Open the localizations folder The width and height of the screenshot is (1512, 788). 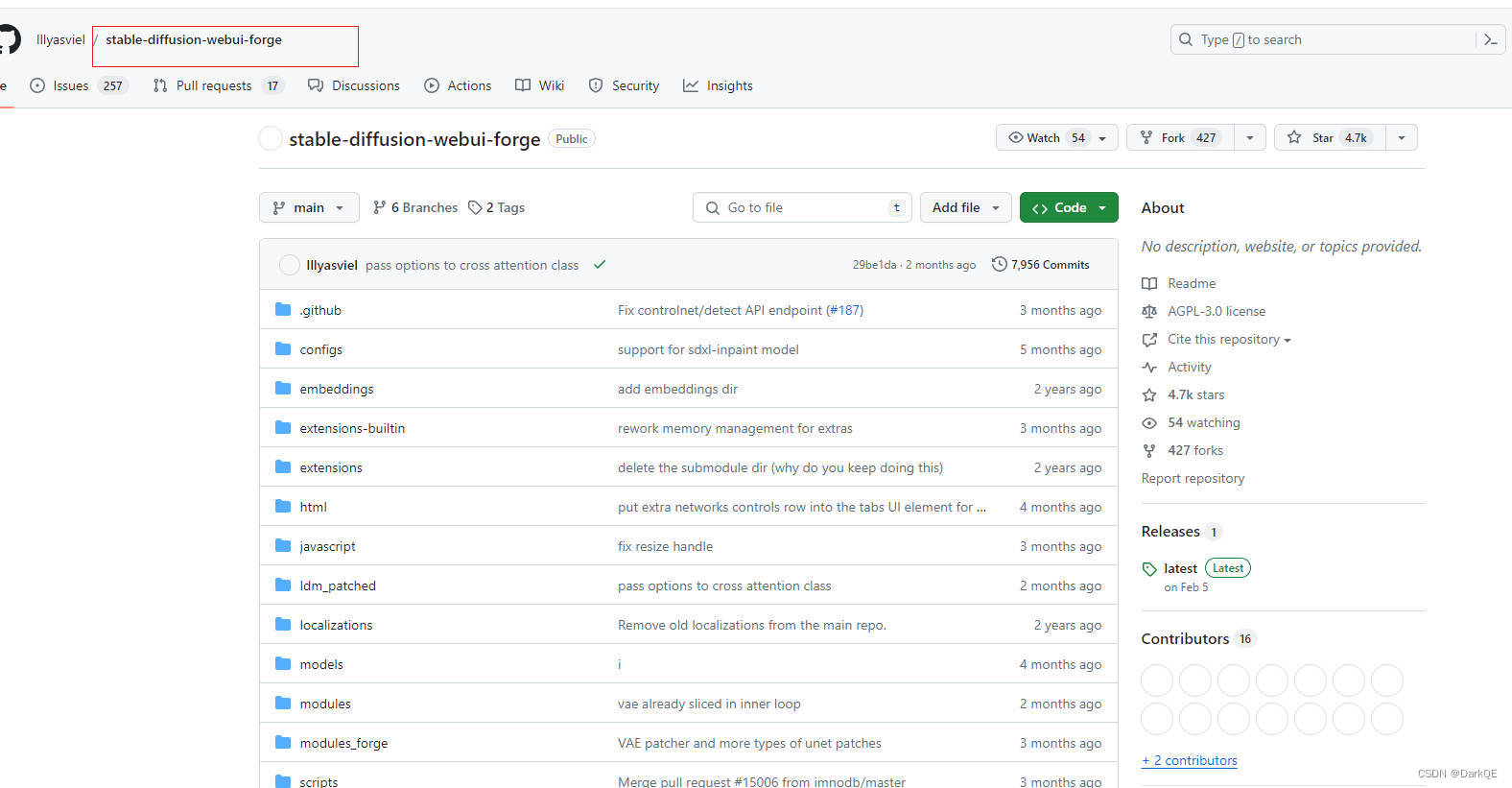pyautogui.click(x=336, y=625)
